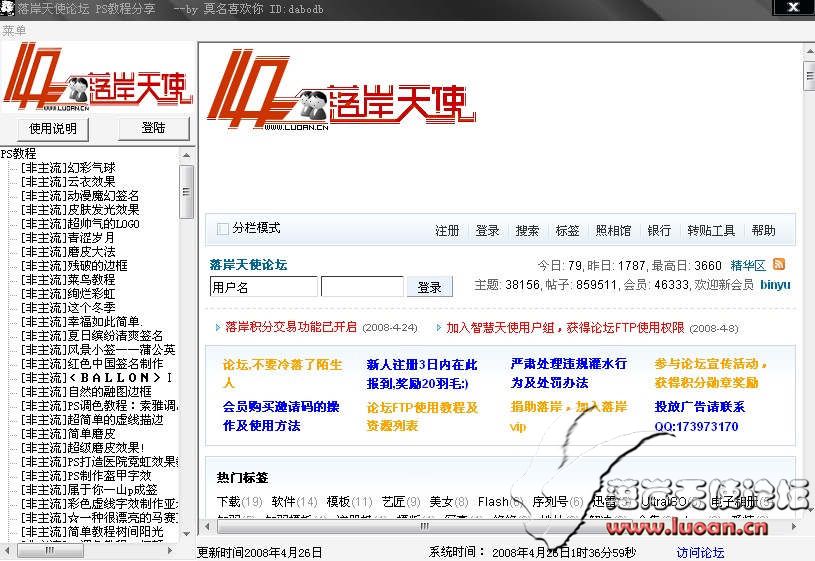Select [非主流]自然的融图边框 tutorial
Screen dimensions: 815x561
pos(86,392)
